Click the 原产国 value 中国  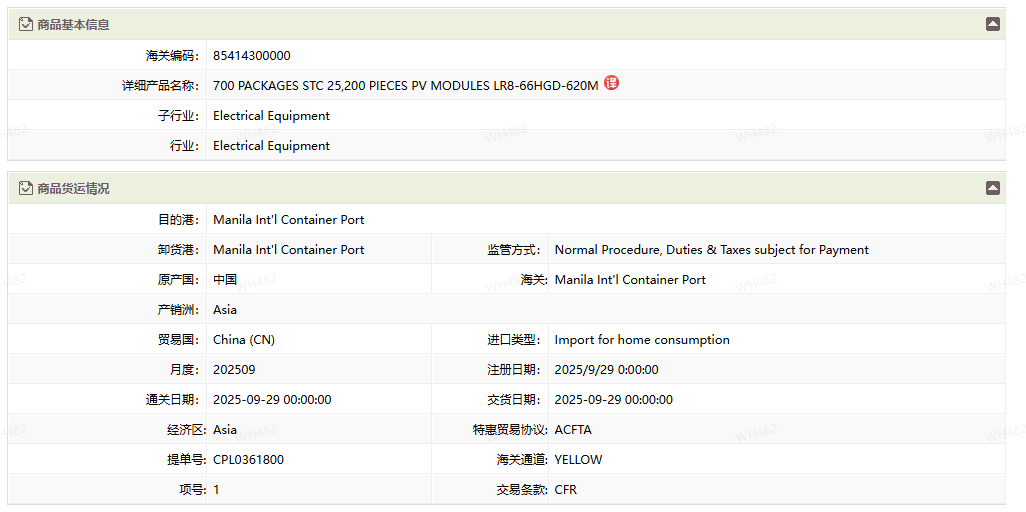coord(225,280)
